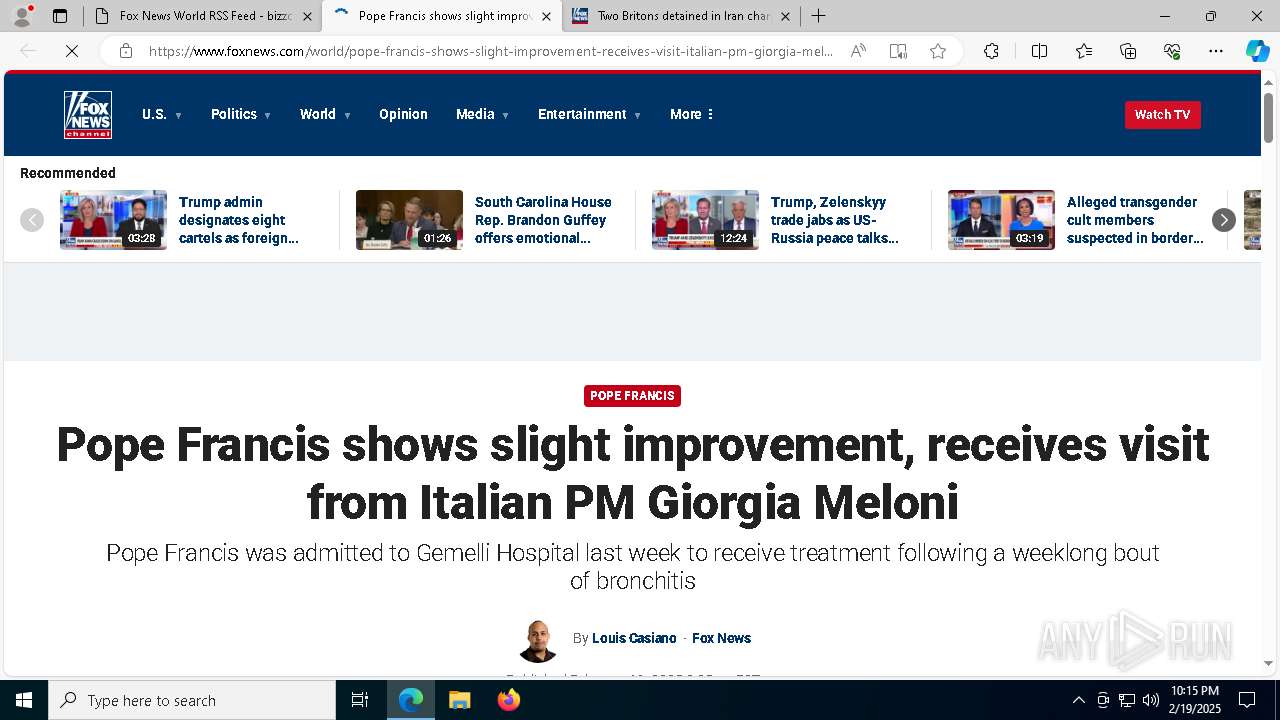Viewport: 1280px width, 720px height.
Task: Launch Firefox from the taskbar
Action: coord(508,700)
